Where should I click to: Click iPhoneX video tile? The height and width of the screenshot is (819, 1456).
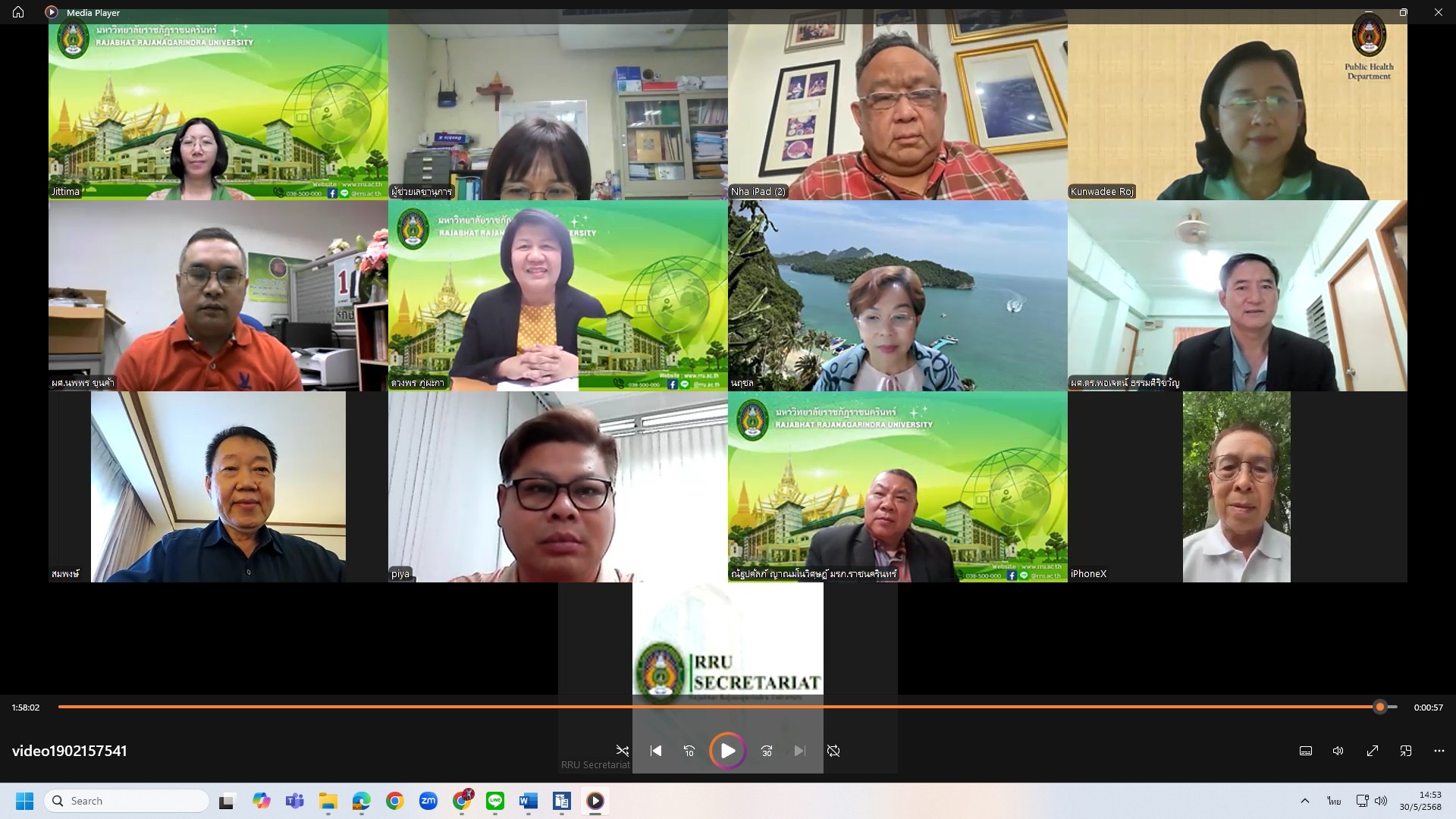pos(1238,487)
